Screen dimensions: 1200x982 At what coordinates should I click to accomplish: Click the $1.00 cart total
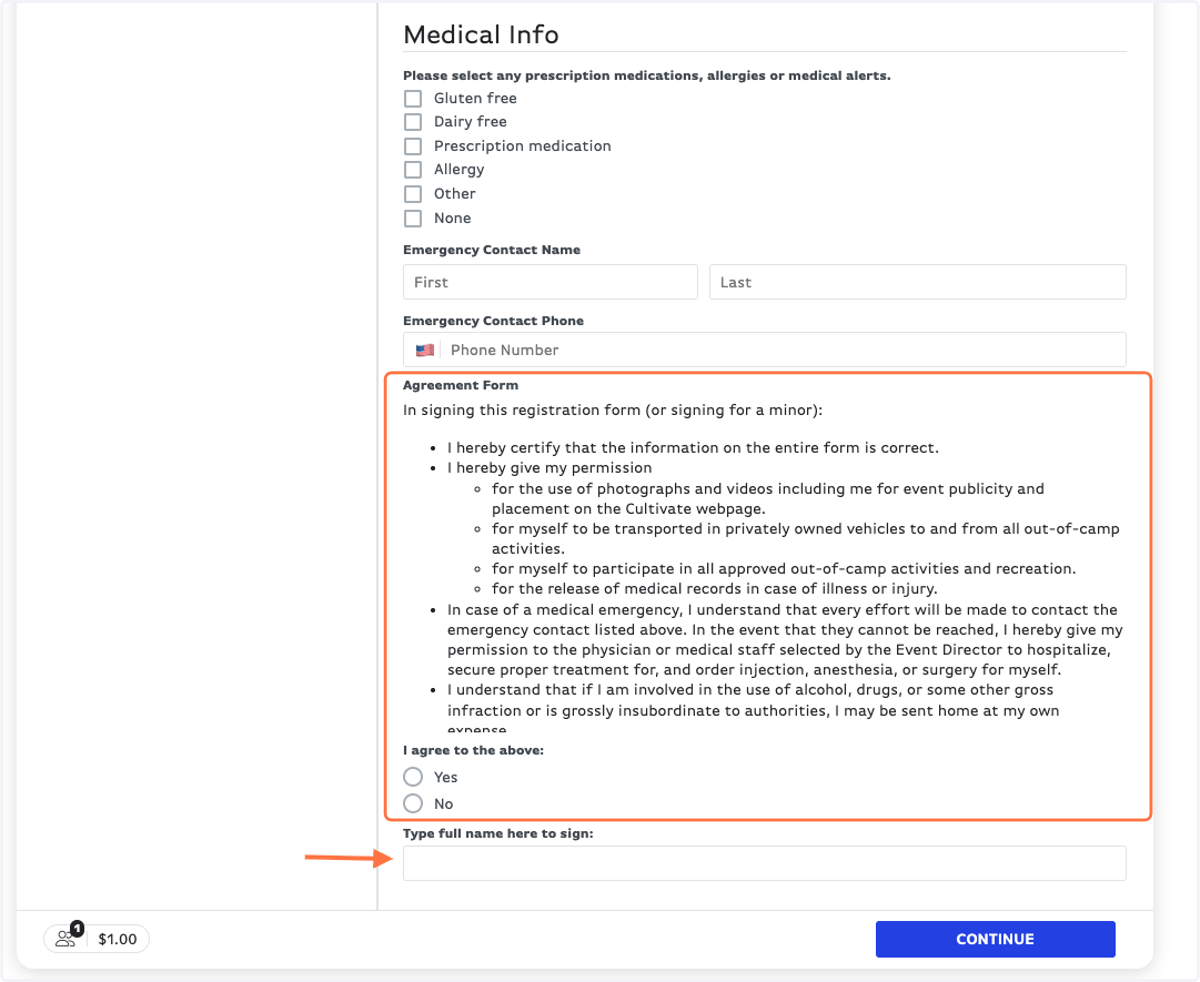point(118,939)
